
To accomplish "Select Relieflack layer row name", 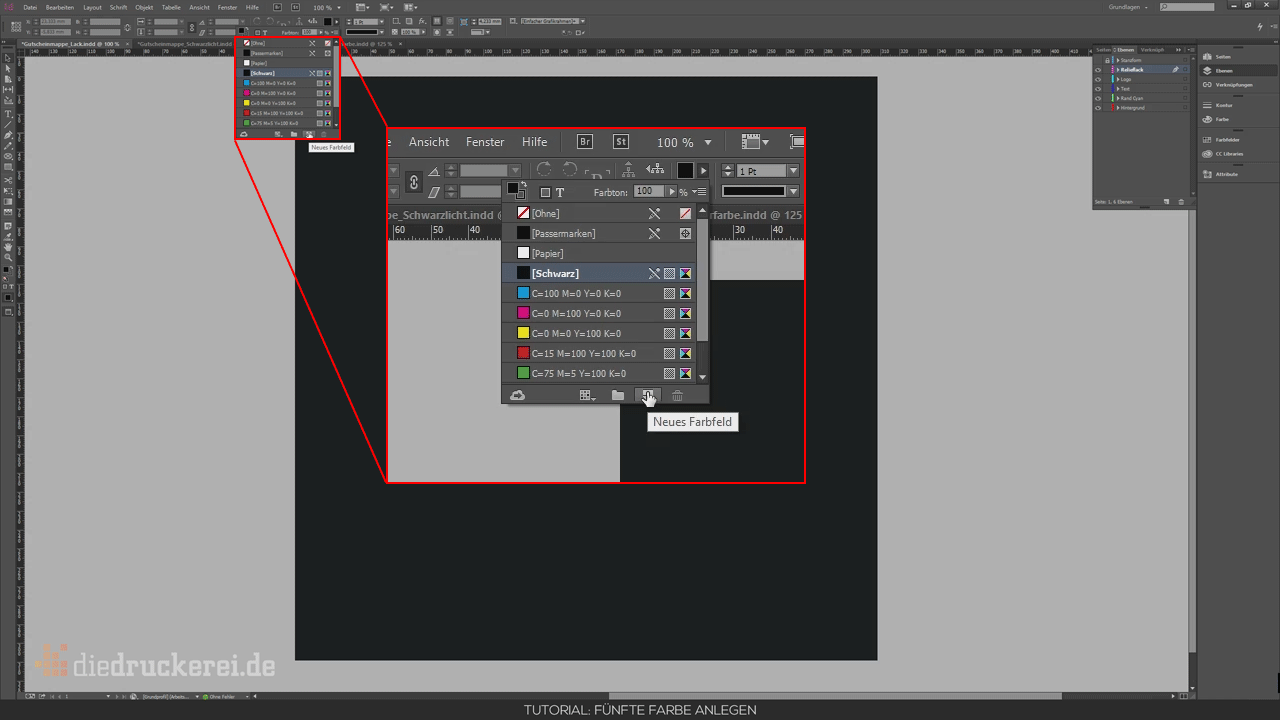I will [1132, 70].
